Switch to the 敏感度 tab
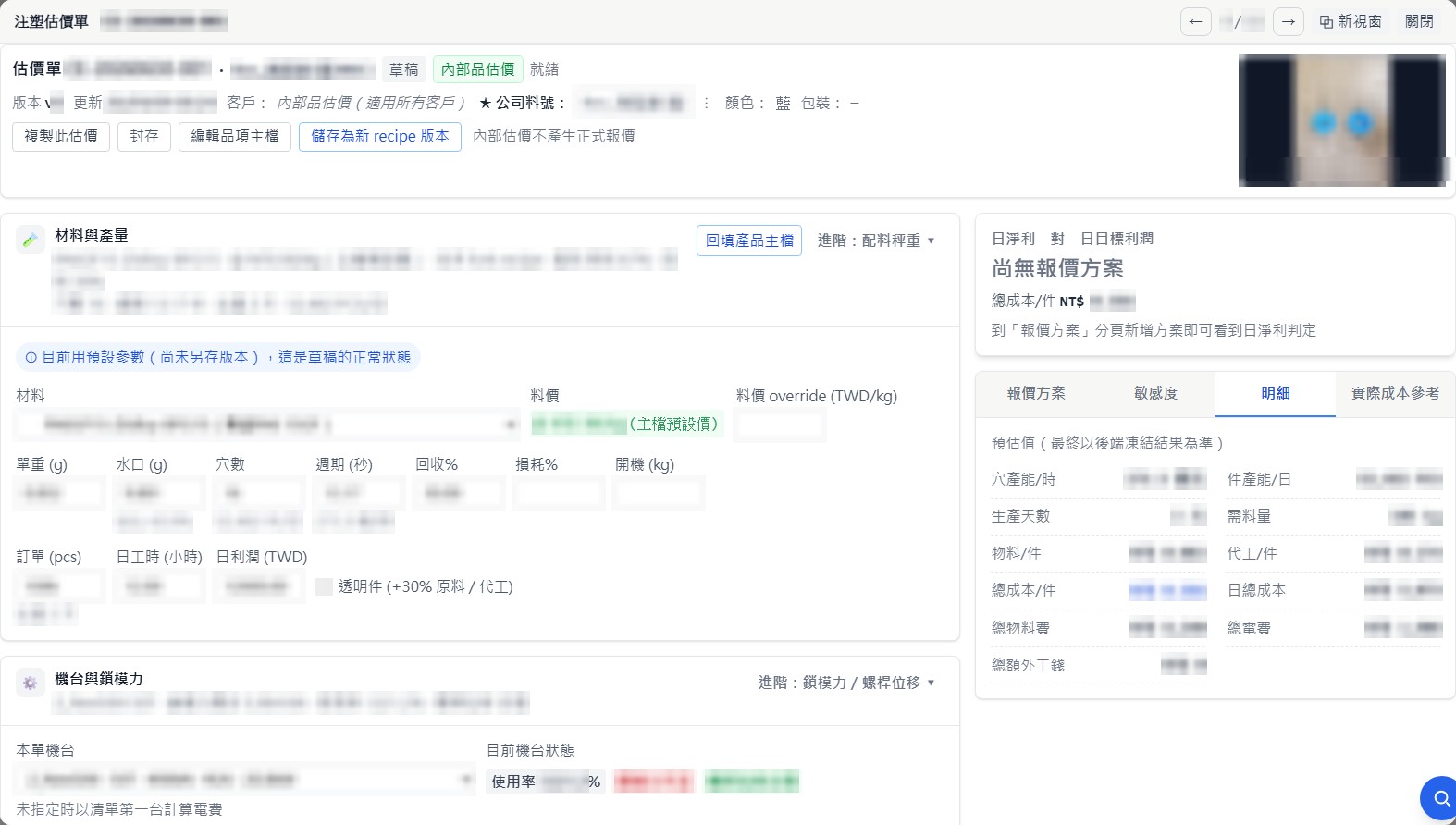 1156,393
